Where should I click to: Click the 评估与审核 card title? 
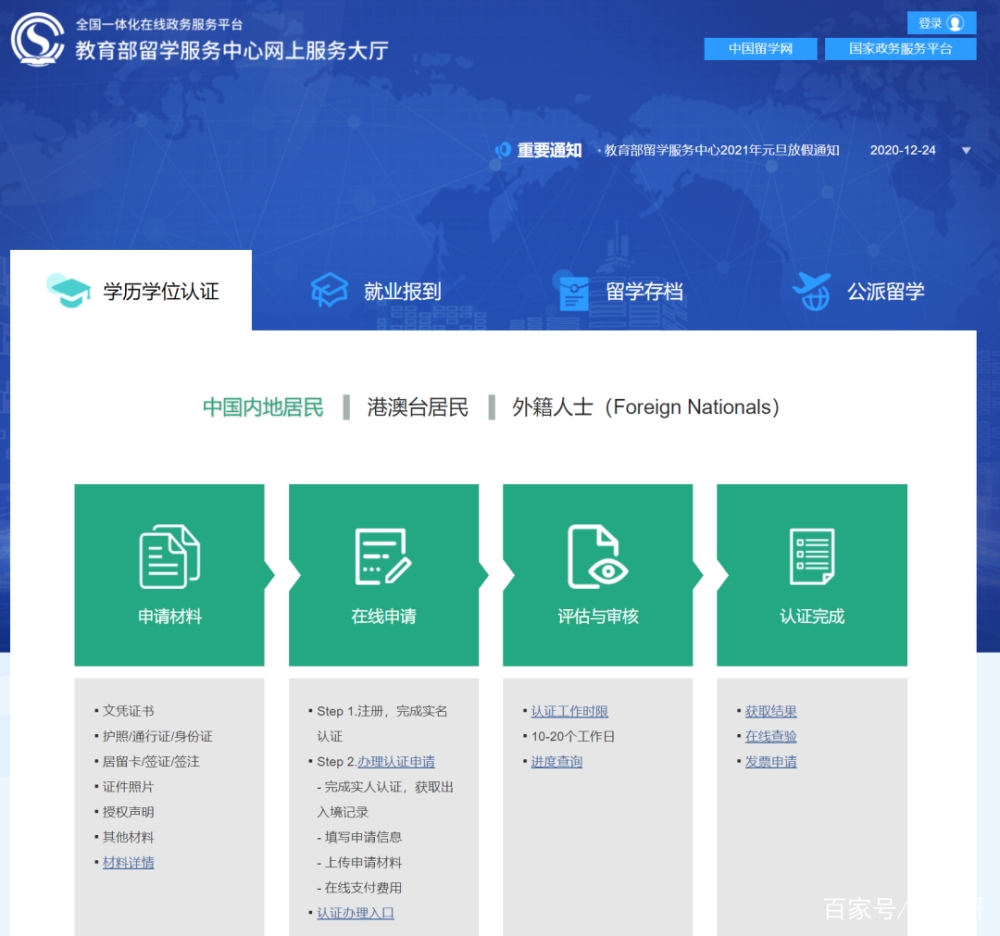(x=598, y=617)
